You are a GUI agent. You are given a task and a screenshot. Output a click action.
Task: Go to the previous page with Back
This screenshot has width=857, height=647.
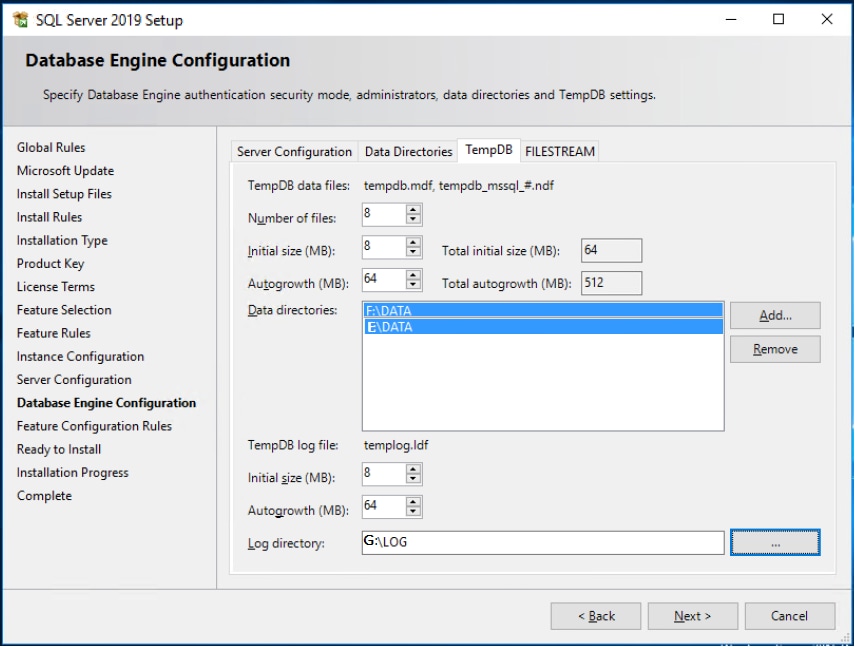tap(596, 616)
